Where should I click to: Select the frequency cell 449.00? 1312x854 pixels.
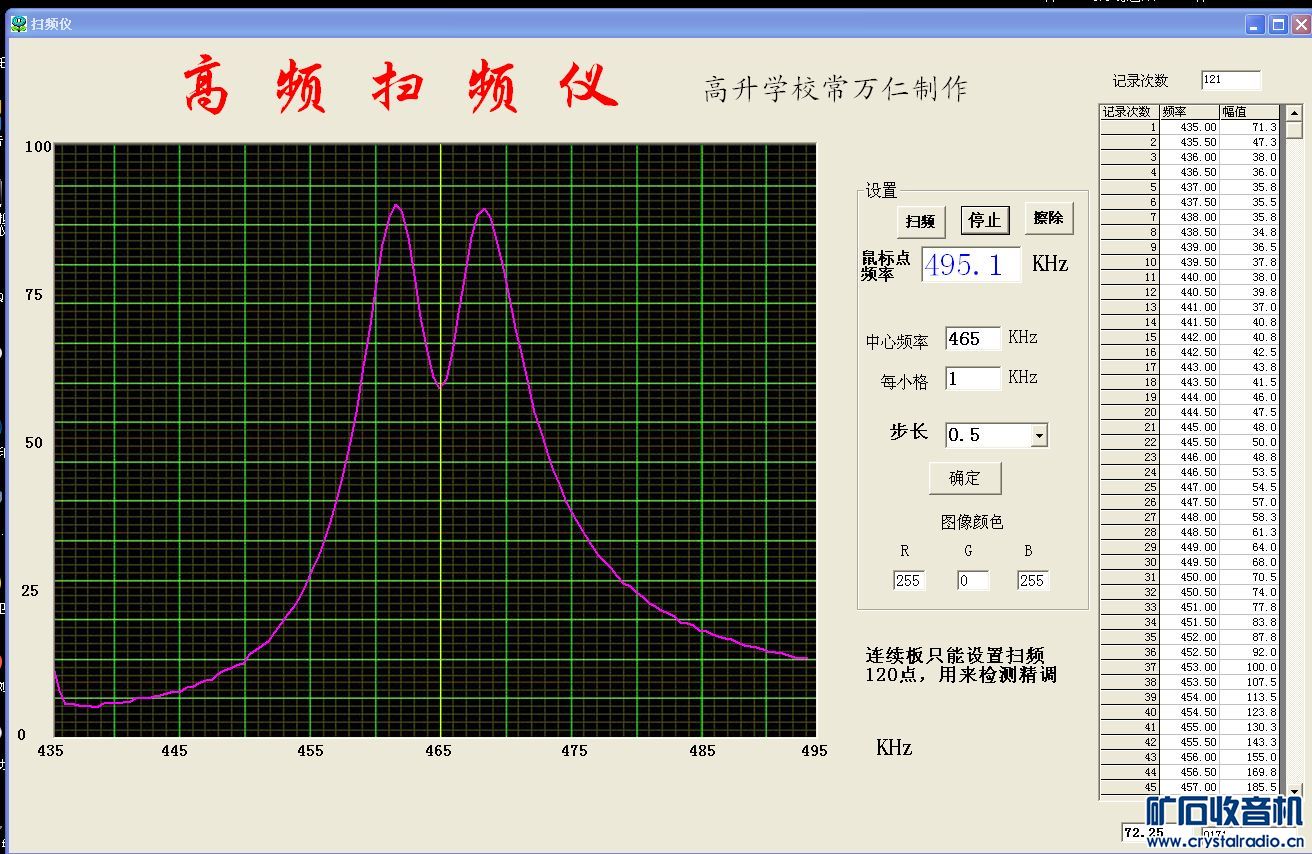click(1189, 547)
